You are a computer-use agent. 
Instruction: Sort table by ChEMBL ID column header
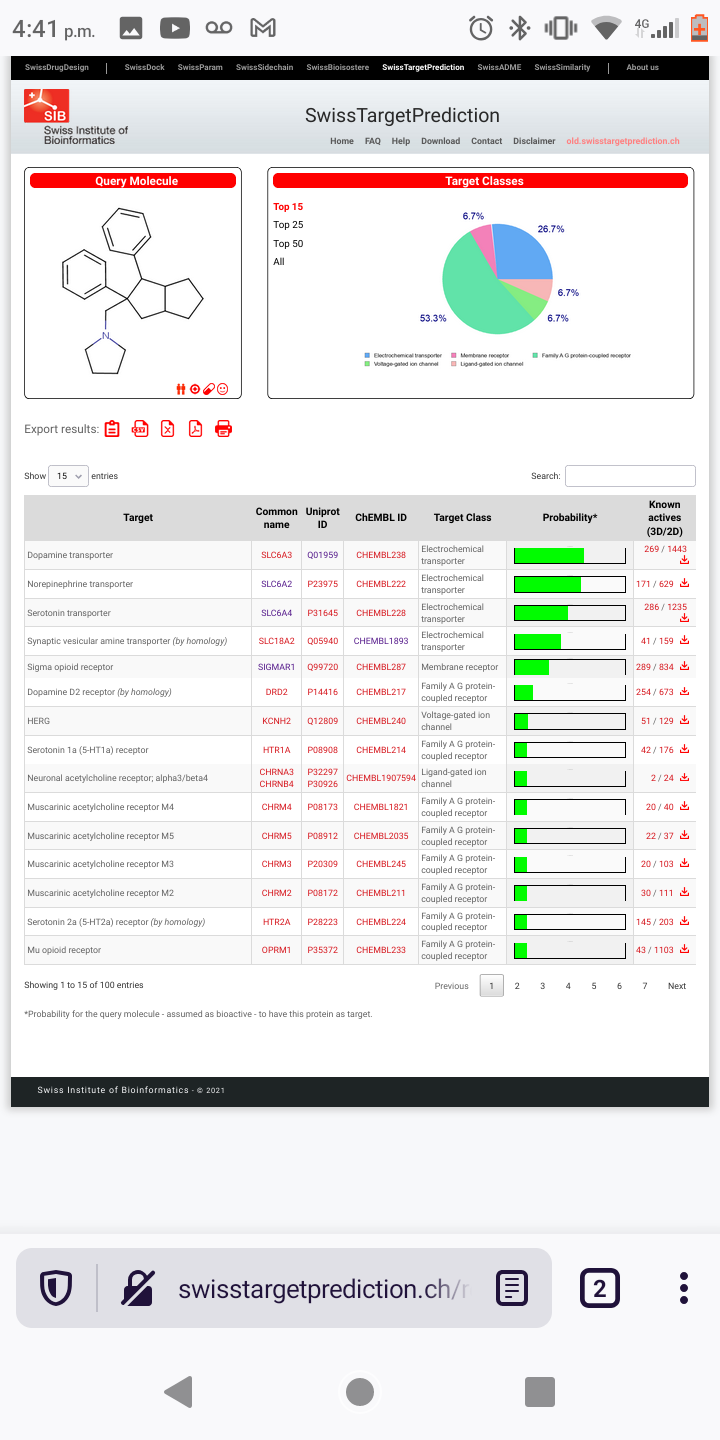pyautogui.click(x=381, y=518)
